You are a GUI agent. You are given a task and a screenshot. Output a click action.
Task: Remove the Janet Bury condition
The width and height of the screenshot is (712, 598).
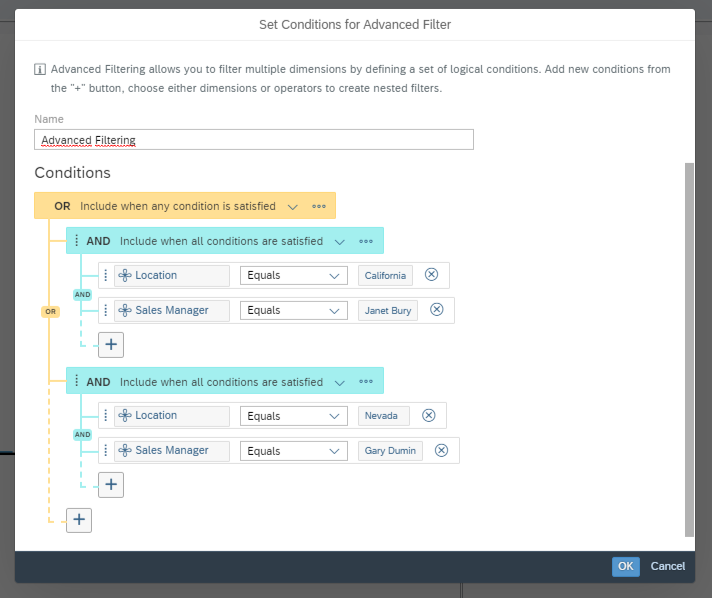437,310
